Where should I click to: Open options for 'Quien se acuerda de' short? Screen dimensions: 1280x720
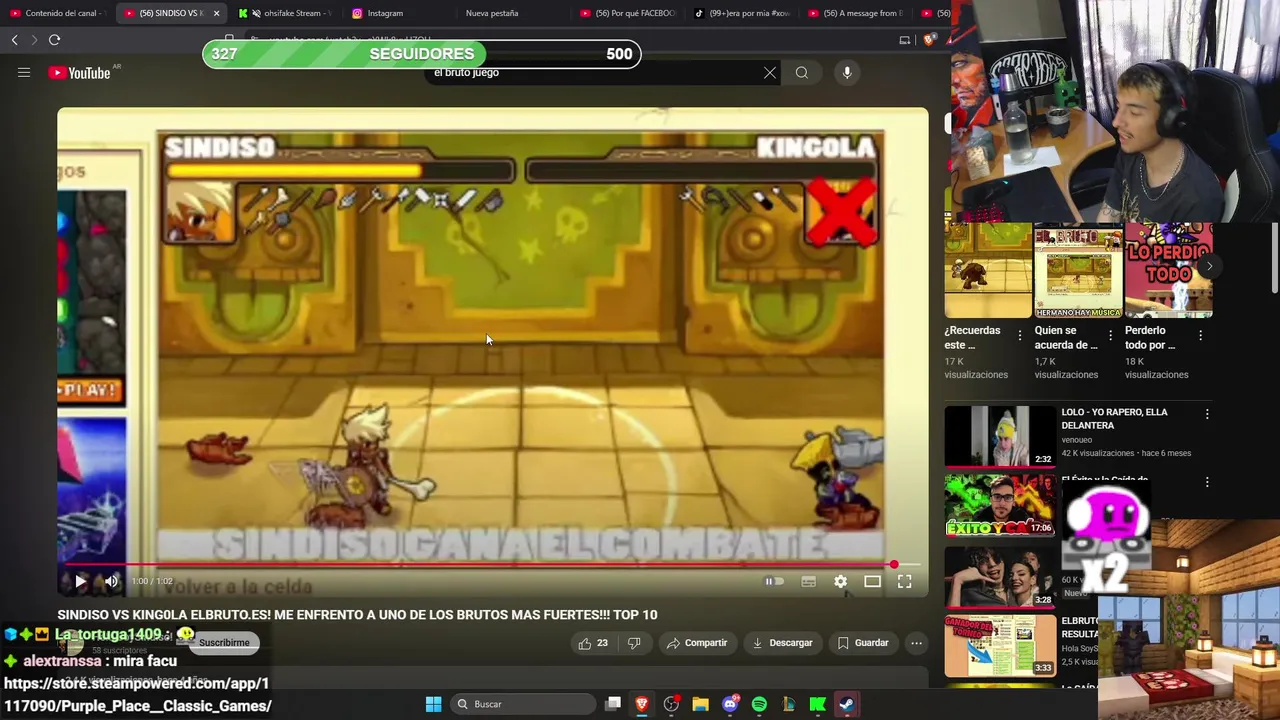(1110, 336)
